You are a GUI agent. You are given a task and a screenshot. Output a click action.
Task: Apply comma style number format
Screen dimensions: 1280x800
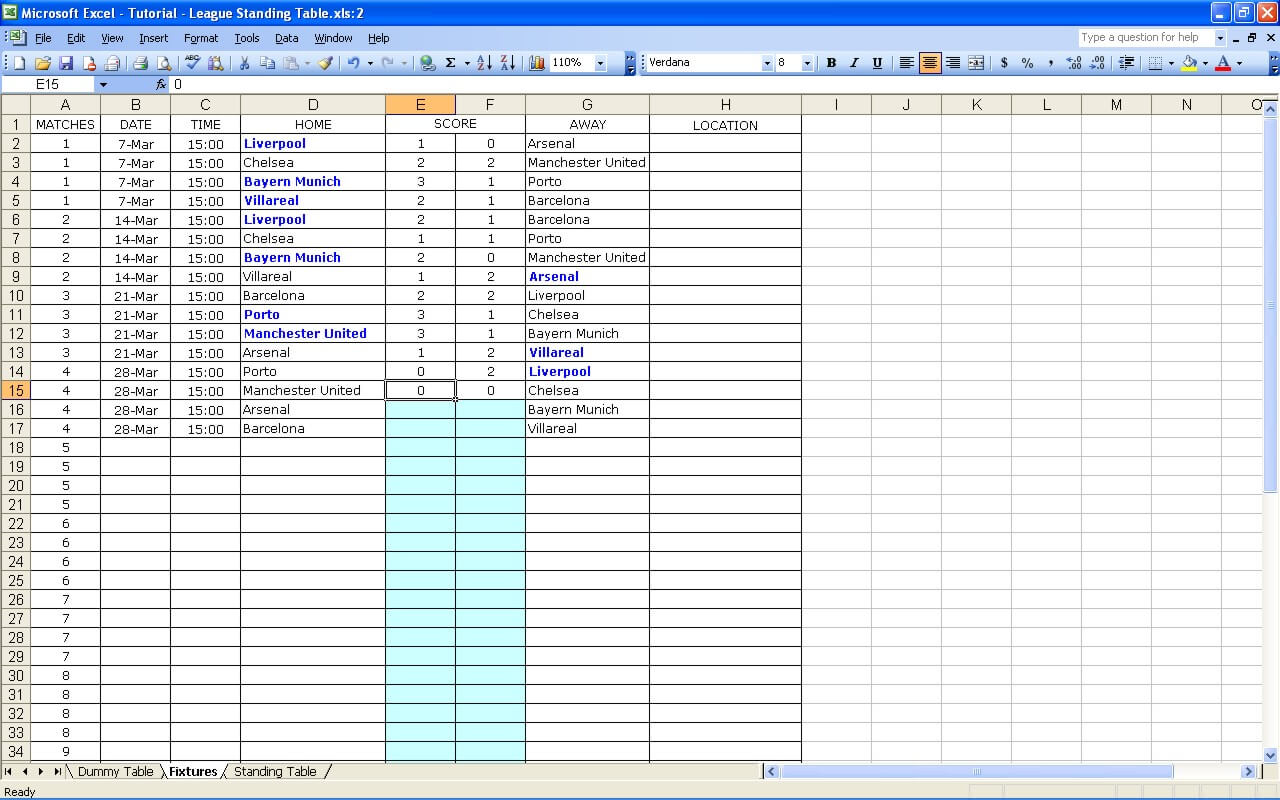1050,63
